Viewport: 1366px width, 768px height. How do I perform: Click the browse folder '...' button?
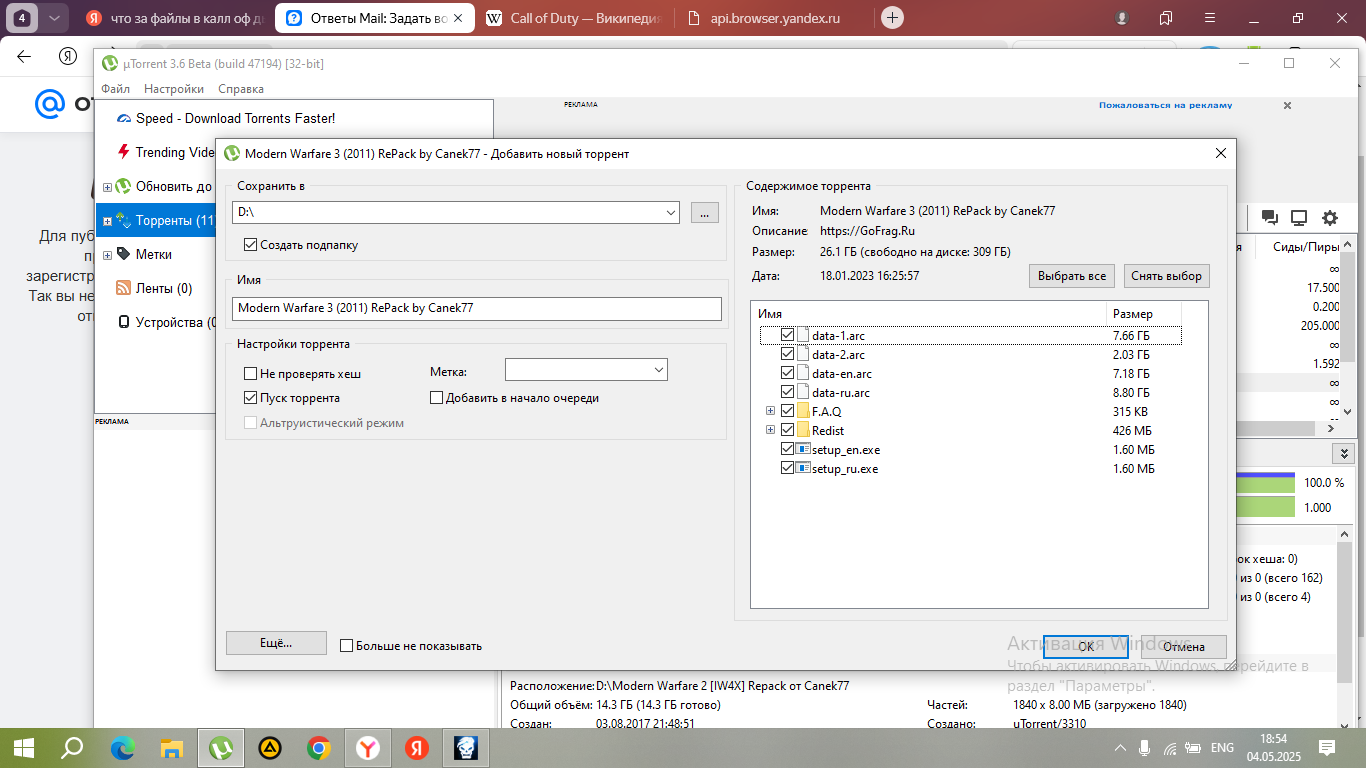[704, 212]
